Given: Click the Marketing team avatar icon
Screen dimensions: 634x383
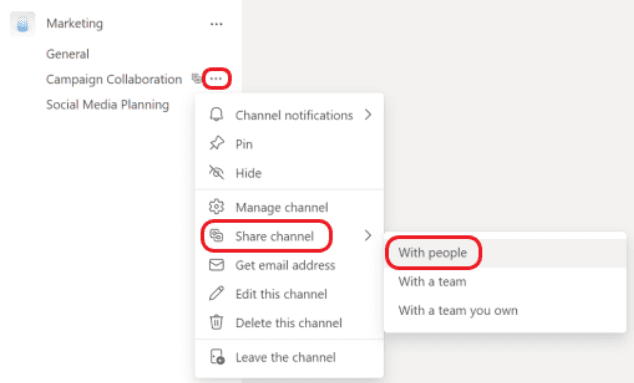Looking at the screenshot, I should click(23, 24).
